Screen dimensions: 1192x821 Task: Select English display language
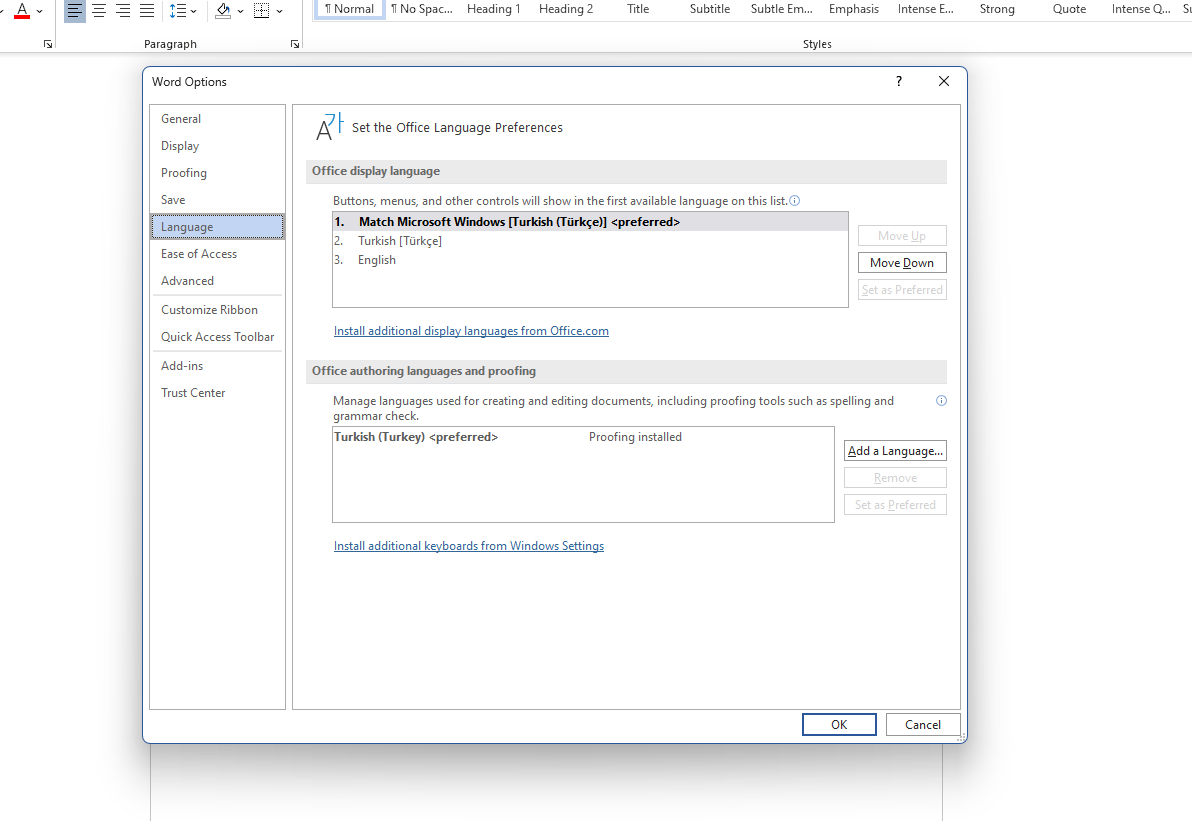coord(590,260)
